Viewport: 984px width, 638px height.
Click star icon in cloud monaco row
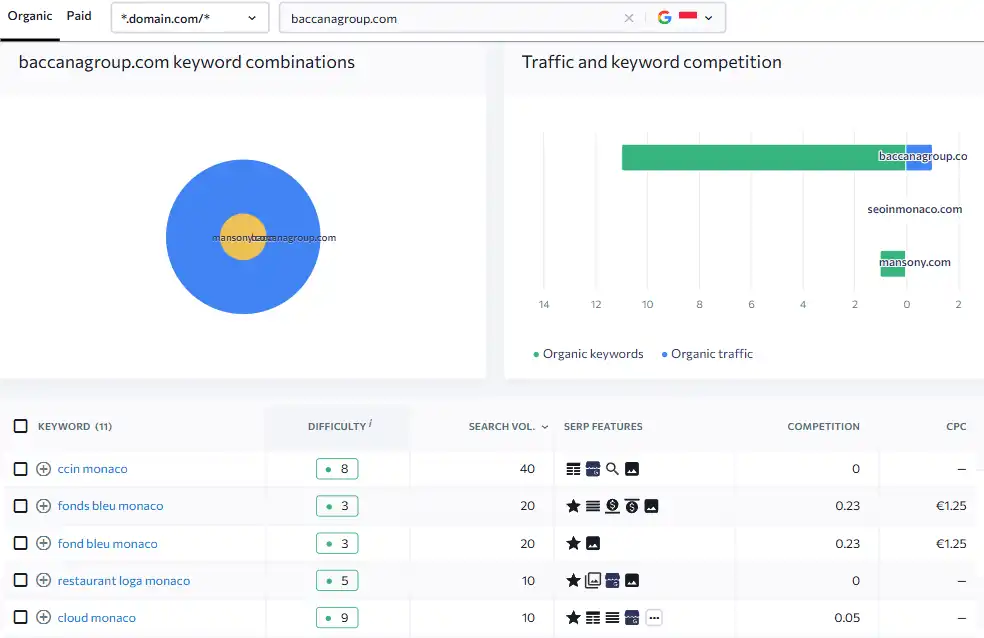pyautogui.click(x=573, y=617)
